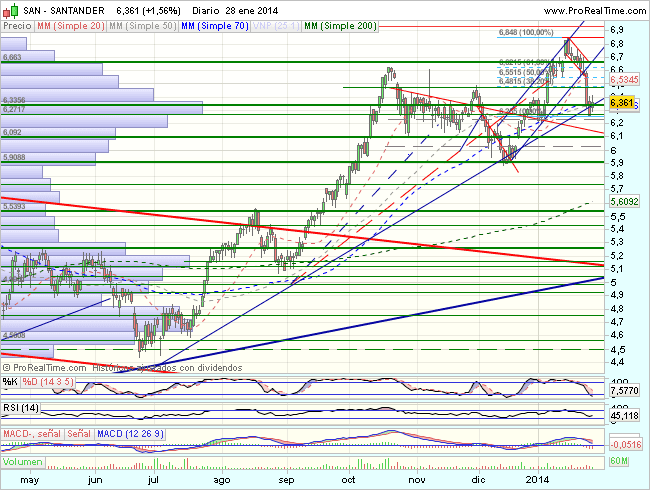Screen dimensions: 650x490
Task: Click the 6,4815 Fibonacci retracement label
Action: [525, 81]
